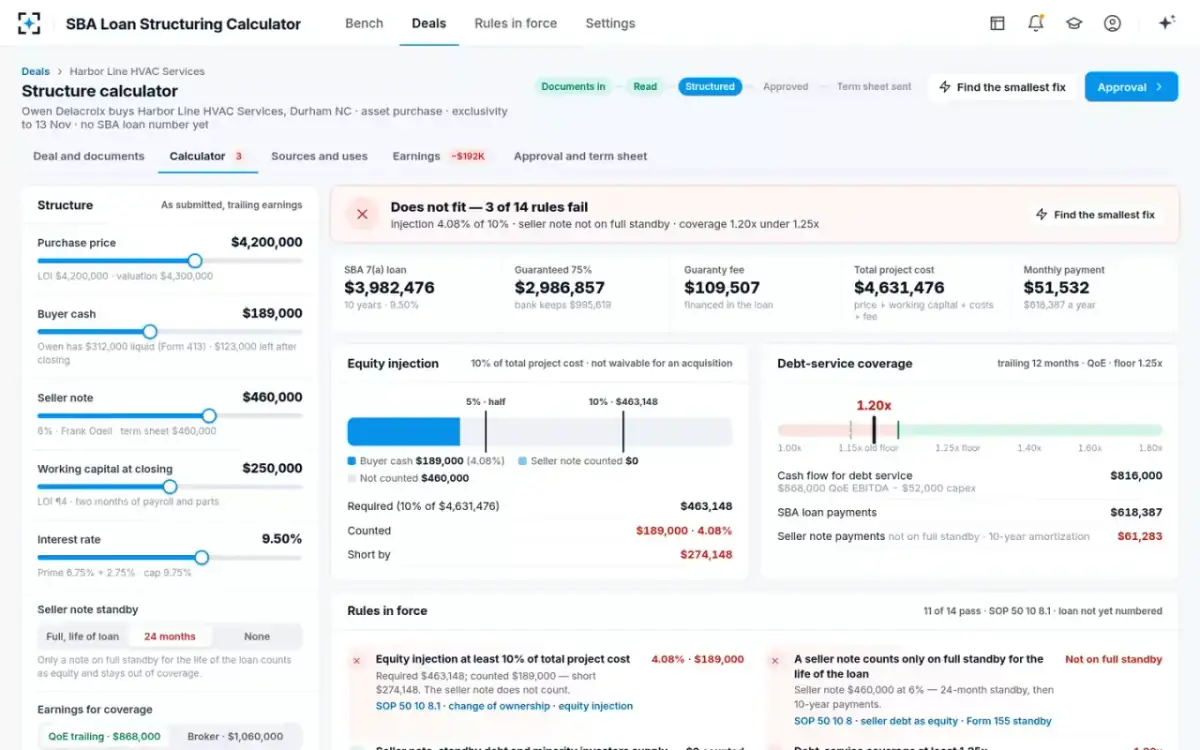Open the Settings menu
Viewport: 1200px width, 750px height.
pos(610,23)
